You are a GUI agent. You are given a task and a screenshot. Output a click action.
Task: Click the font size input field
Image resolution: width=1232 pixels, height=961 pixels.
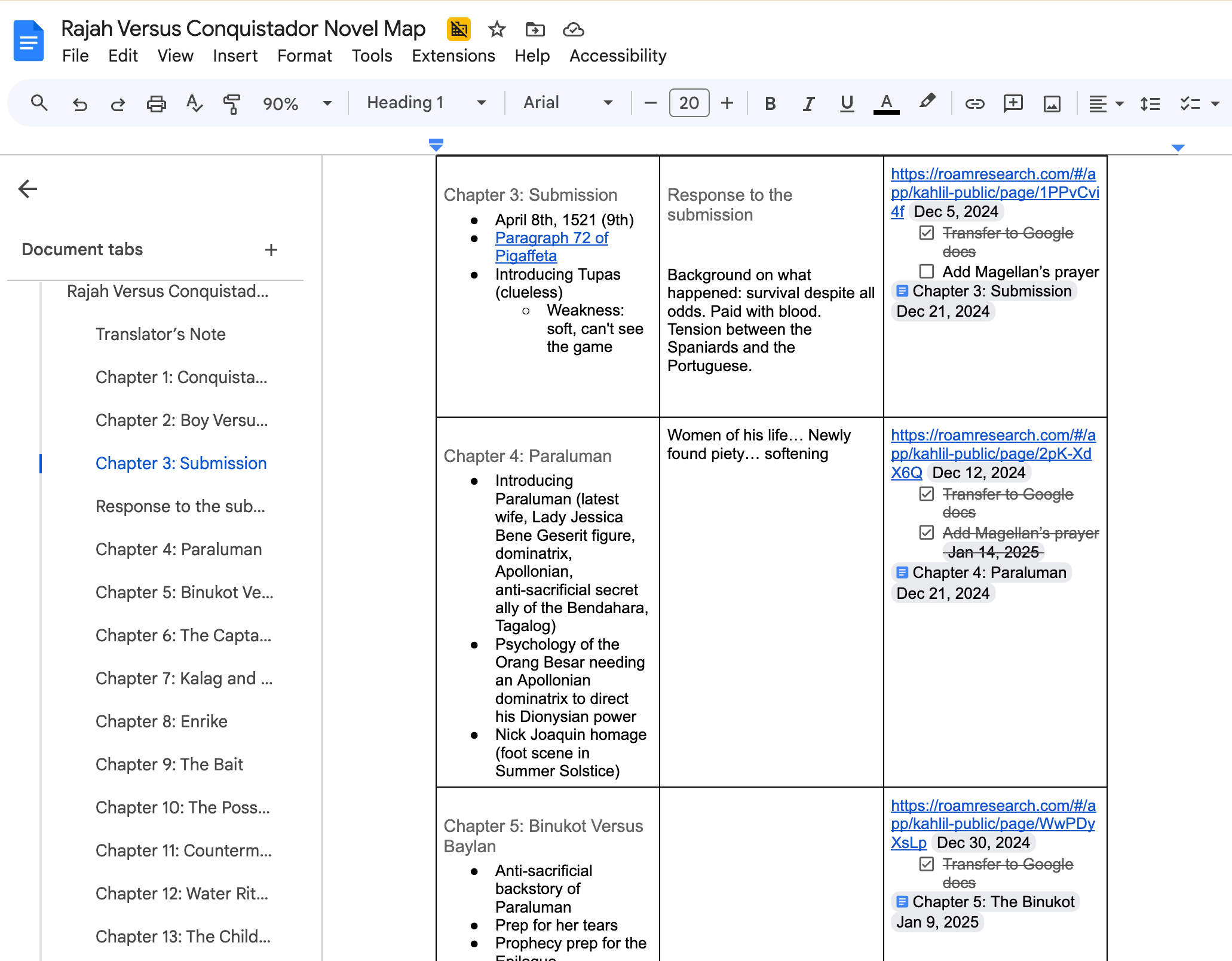coord(689,103)
